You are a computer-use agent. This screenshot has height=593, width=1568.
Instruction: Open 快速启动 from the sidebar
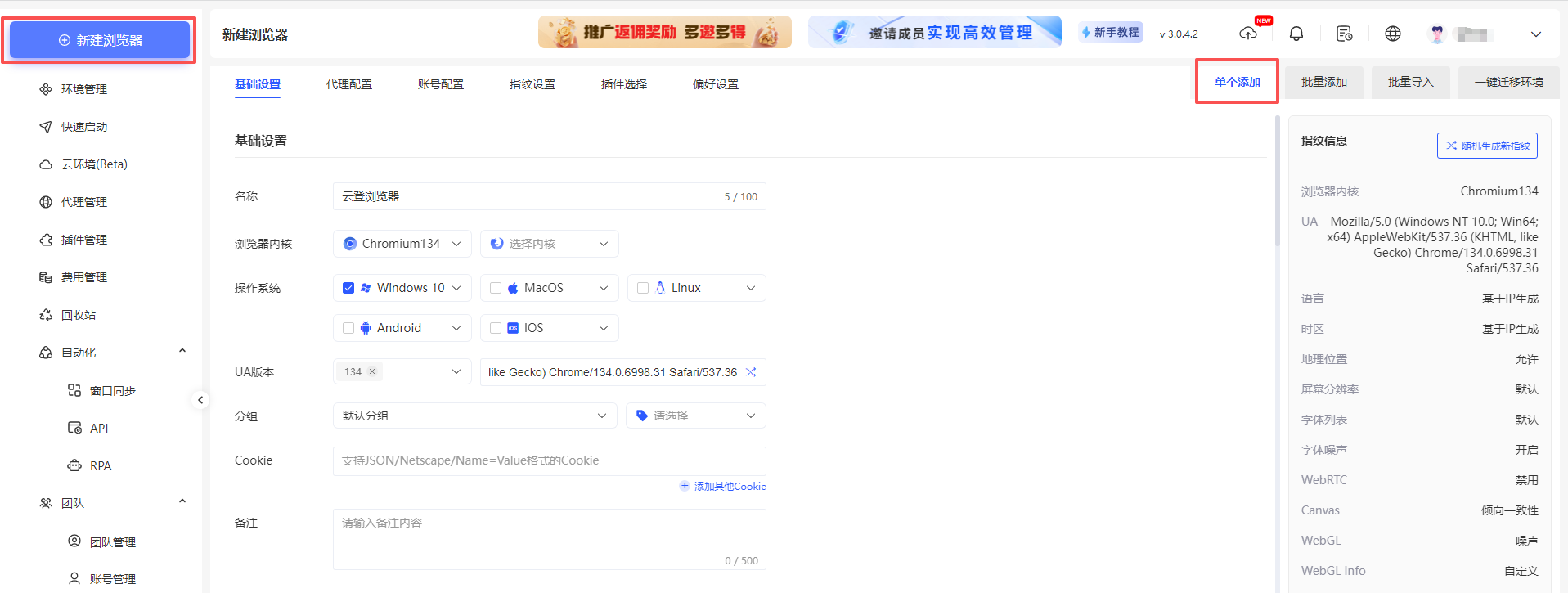pyautogui.click(x=74, y=127)
